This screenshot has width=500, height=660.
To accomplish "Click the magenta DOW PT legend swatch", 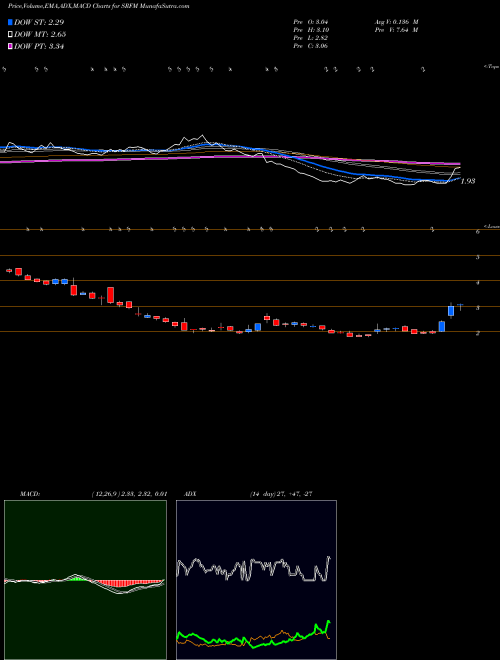I will click(11, 47).
